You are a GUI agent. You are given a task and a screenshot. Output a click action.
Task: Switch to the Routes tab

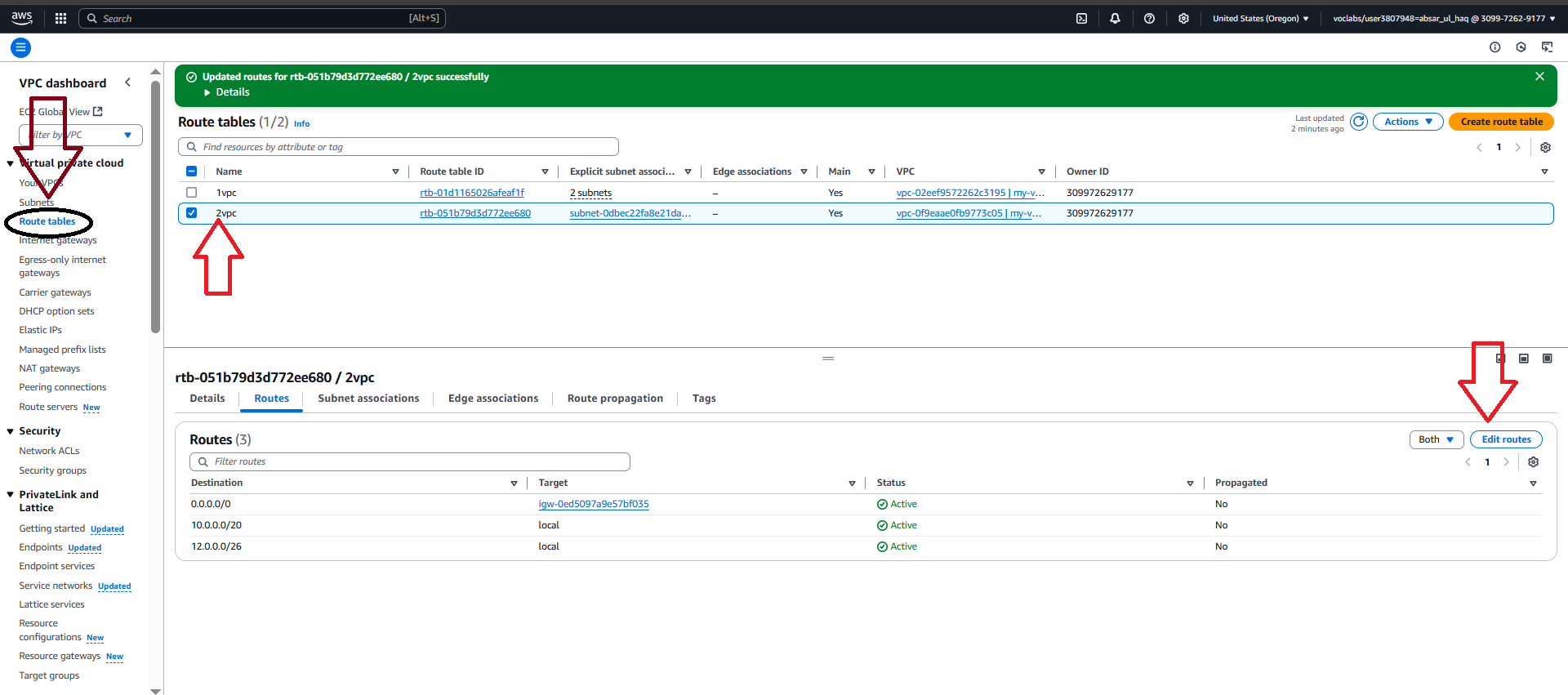[x=271, y=399]
